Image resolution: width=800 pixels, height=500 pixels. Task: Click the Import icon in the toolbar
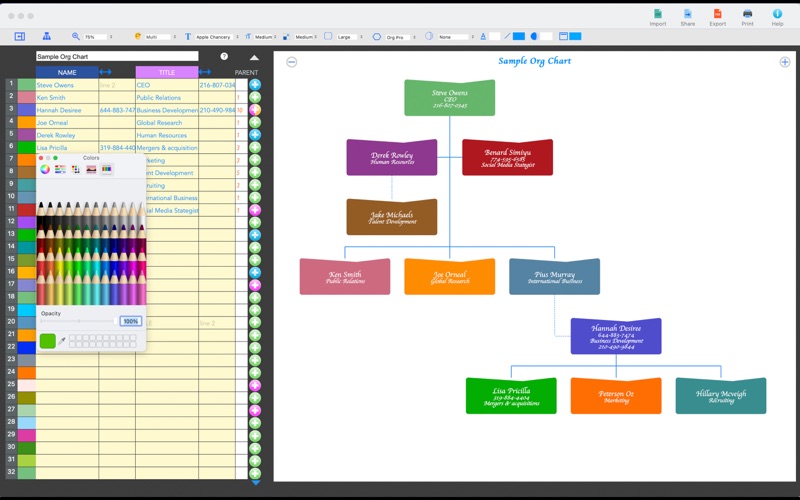(658, 14)
